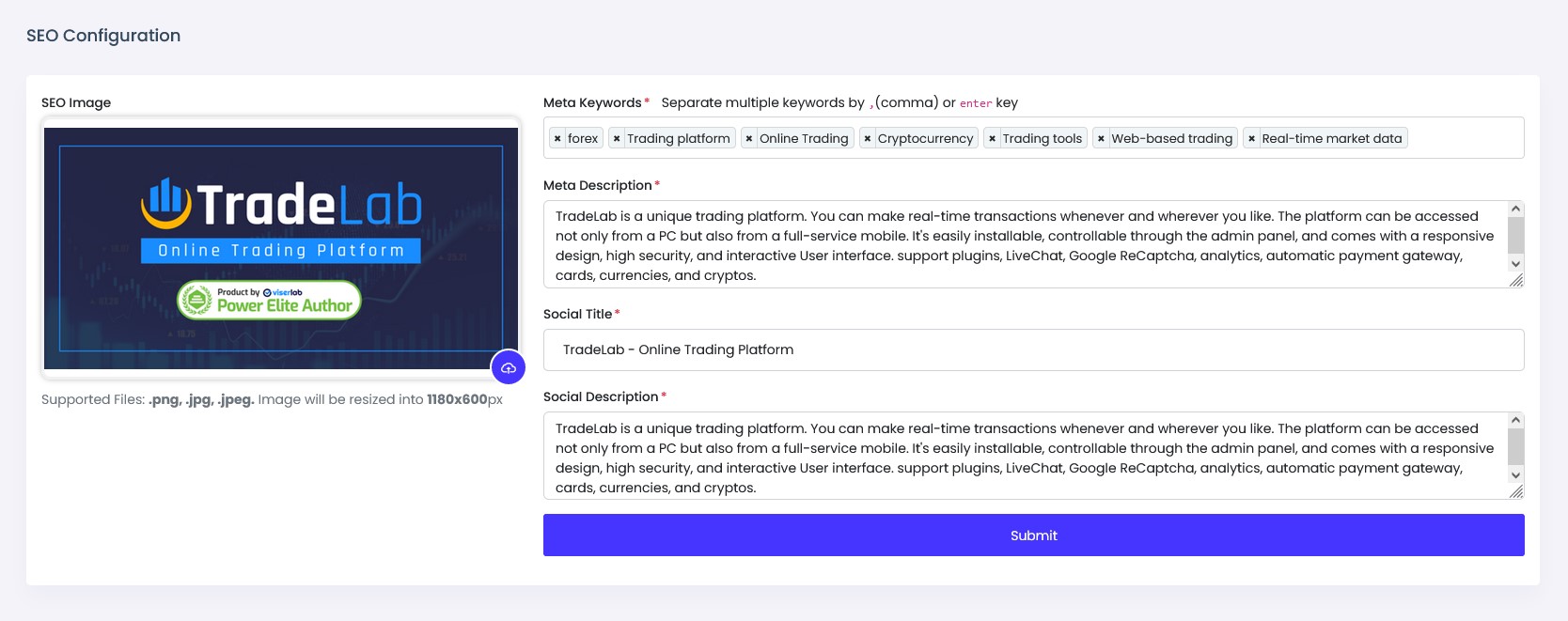The image size is (1568, 621).
Task: Click the Meta Description resize handle
Action: (x=1516, y=280)
